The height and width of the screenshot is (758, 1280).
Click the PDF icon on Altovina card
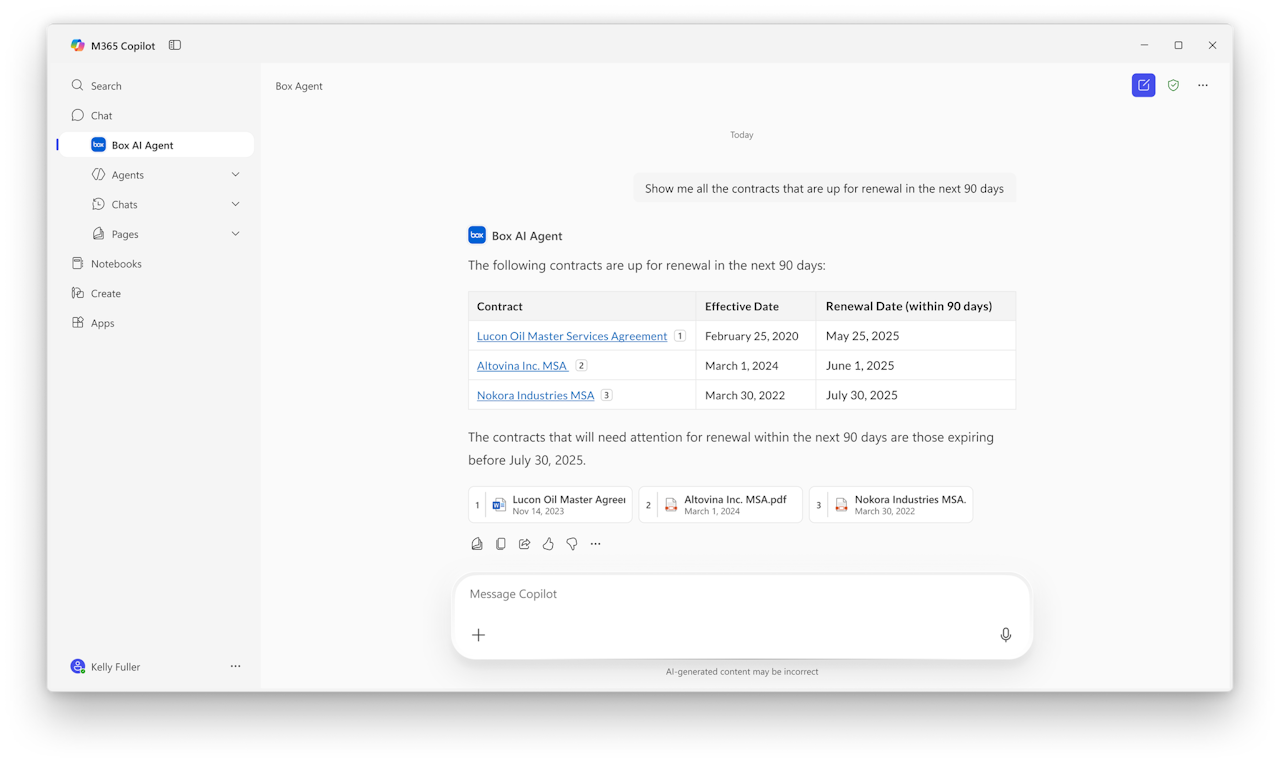click(671, 505)
